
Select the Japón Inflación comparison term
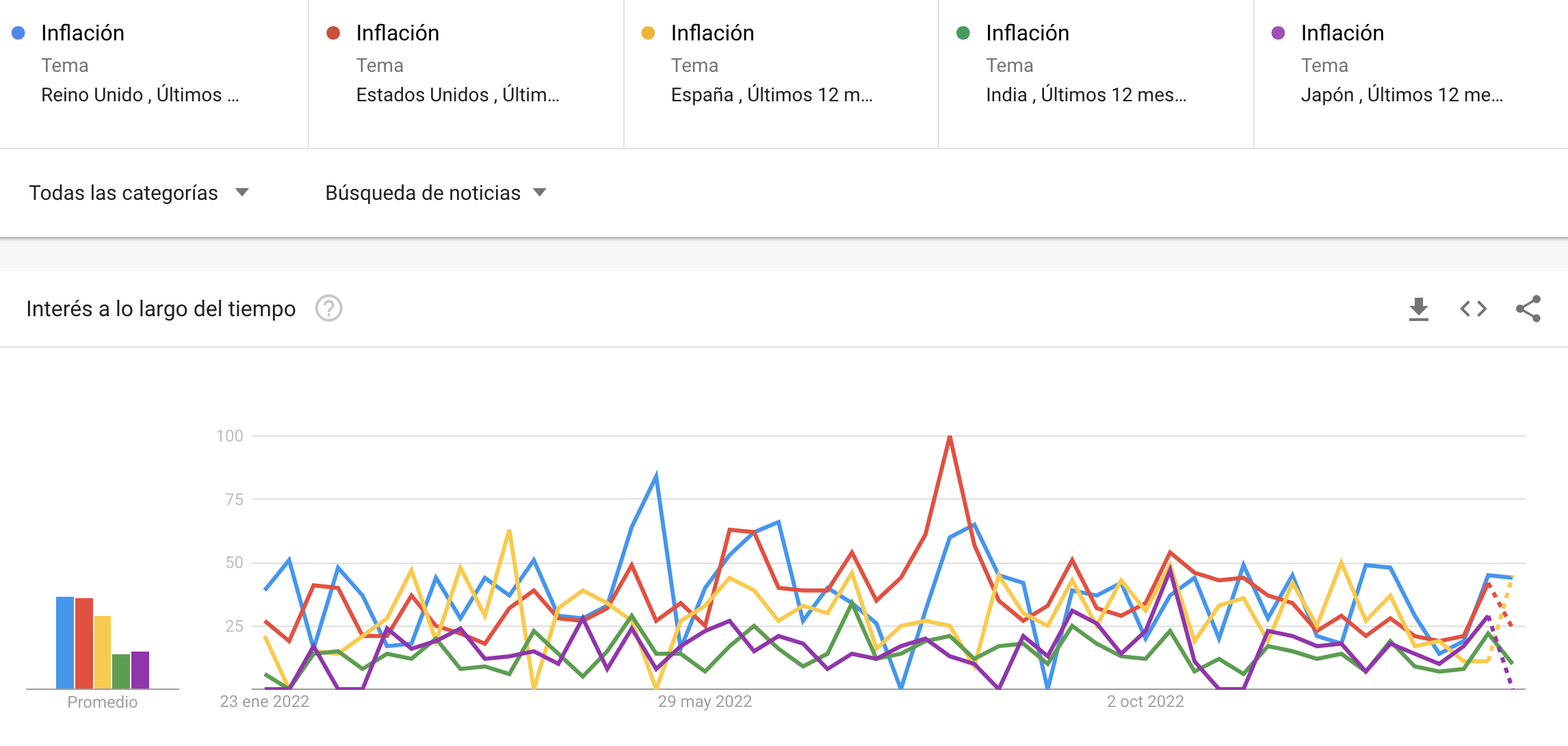pos(1411,74)
